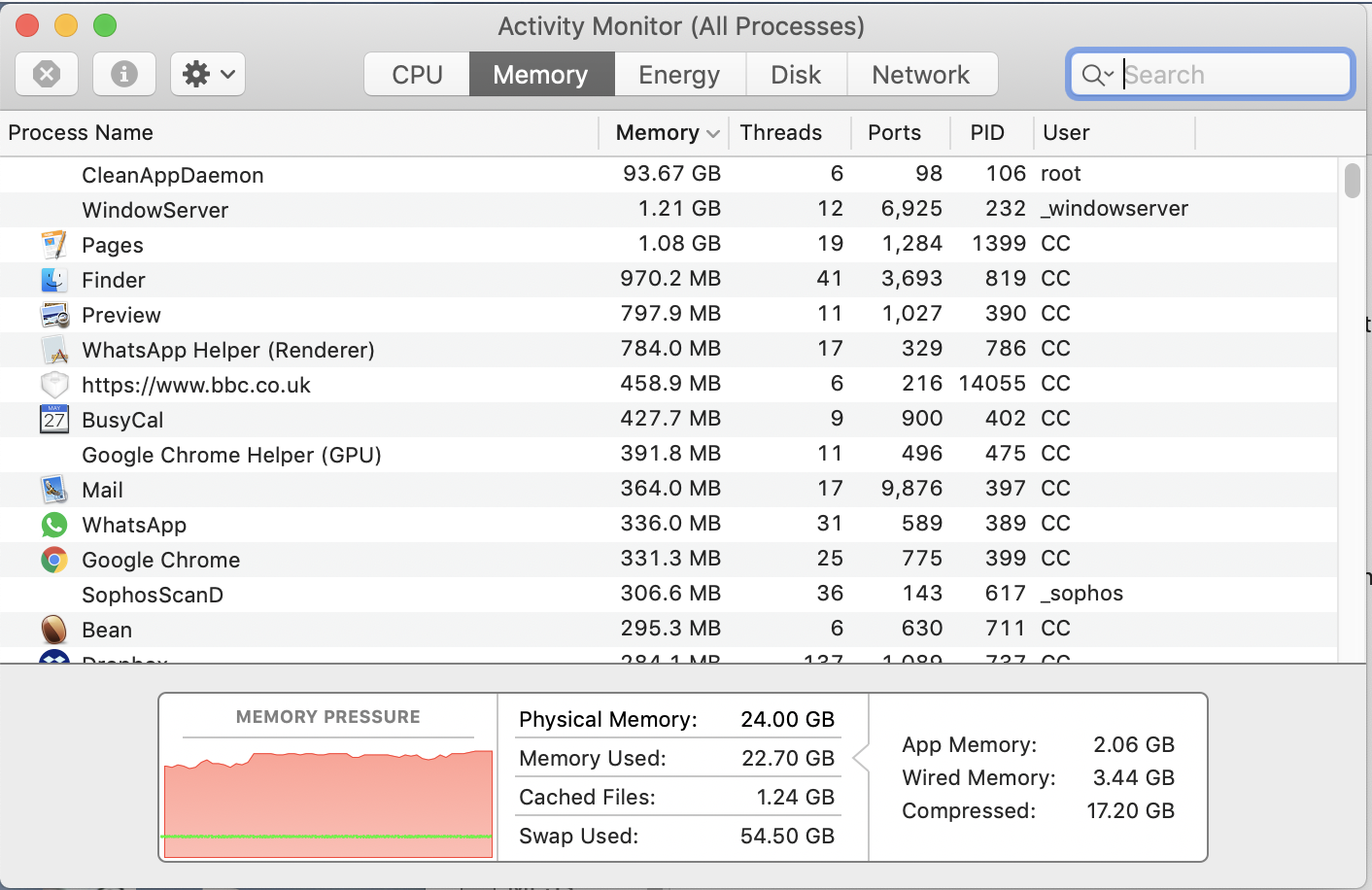
Task: Sort processes by the Threads column
Action: [781, 133]
